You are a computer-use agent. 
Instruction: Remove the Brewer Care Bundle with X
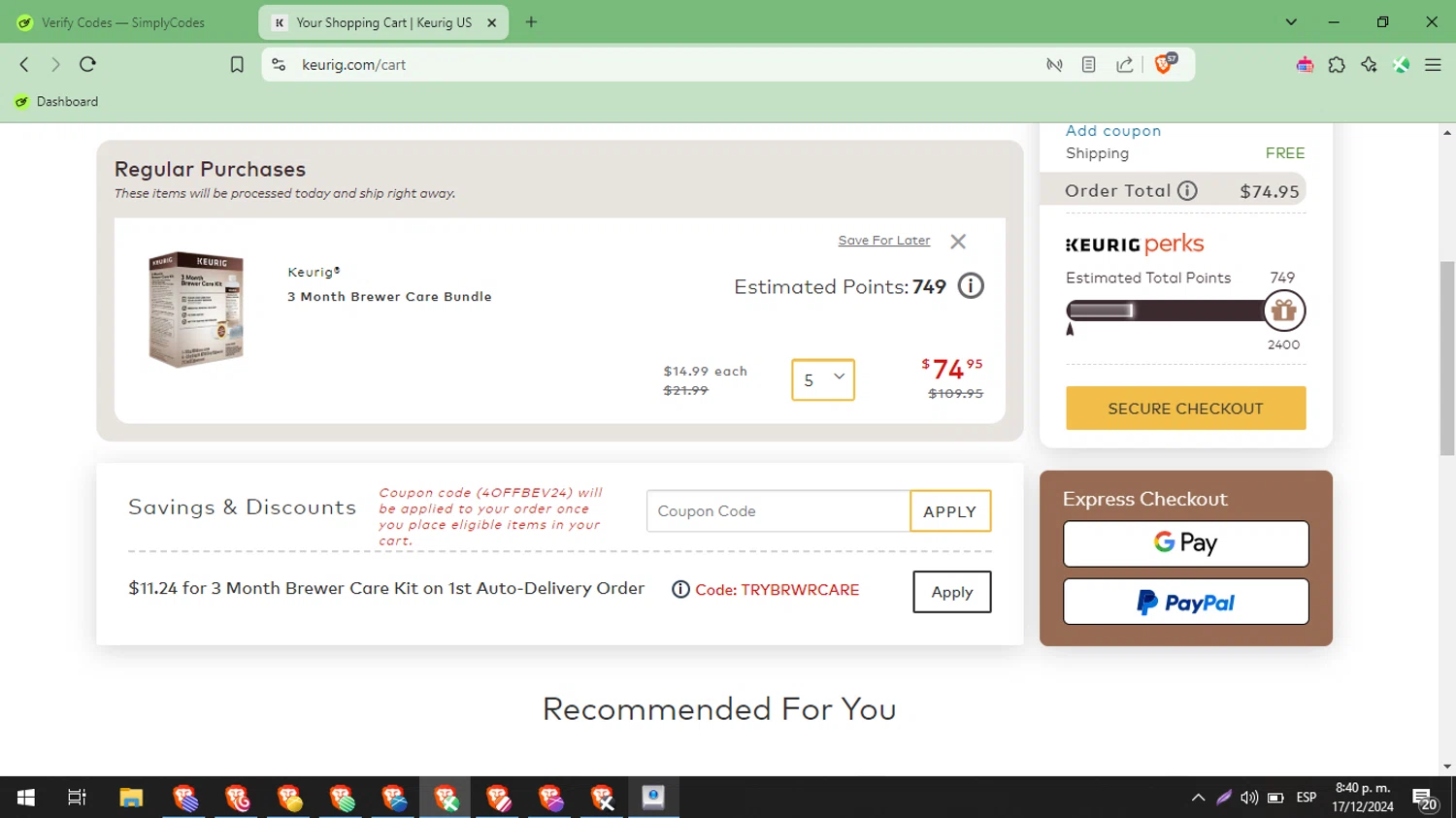[x=958, y=242]
